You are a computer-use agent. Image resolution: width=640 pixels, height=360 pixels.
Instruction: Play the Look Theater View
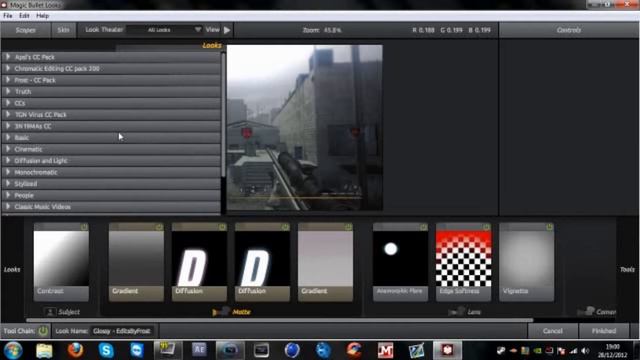click(227, 30)
